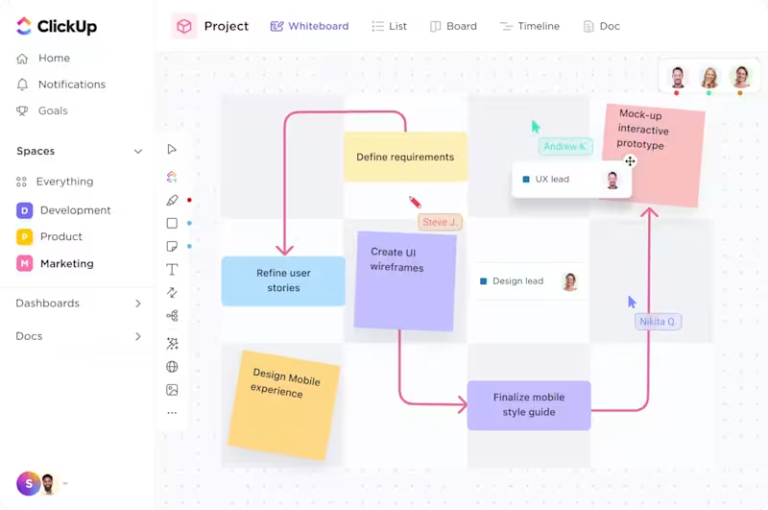
Task: Click the Project title
Action: click(x=226, y=26)
